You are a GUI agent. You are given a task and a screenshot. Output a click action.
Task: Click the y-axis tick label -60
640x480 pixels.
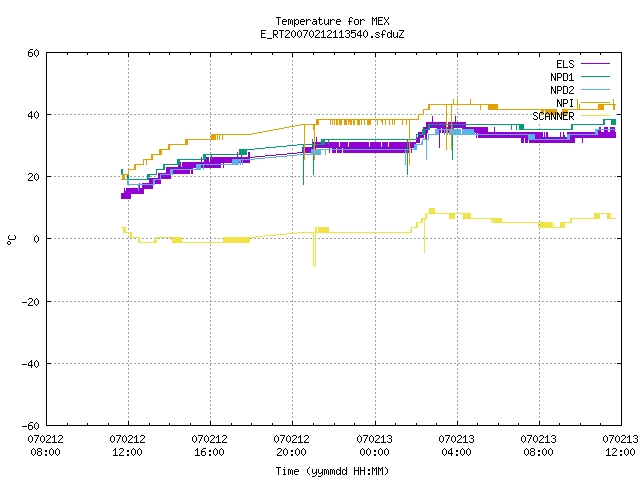click(x=31, y=426)
